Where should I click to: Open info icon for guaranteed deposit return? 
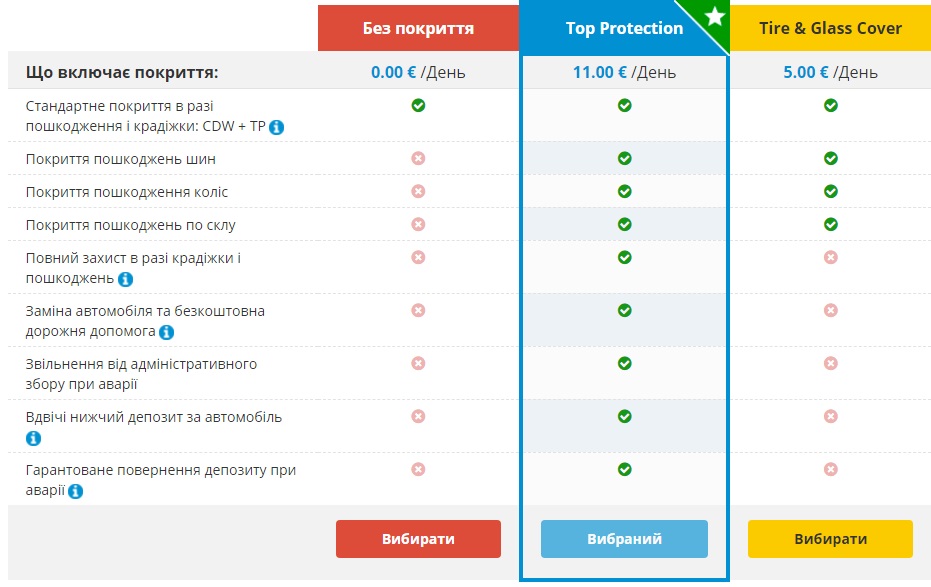[75, 491]
